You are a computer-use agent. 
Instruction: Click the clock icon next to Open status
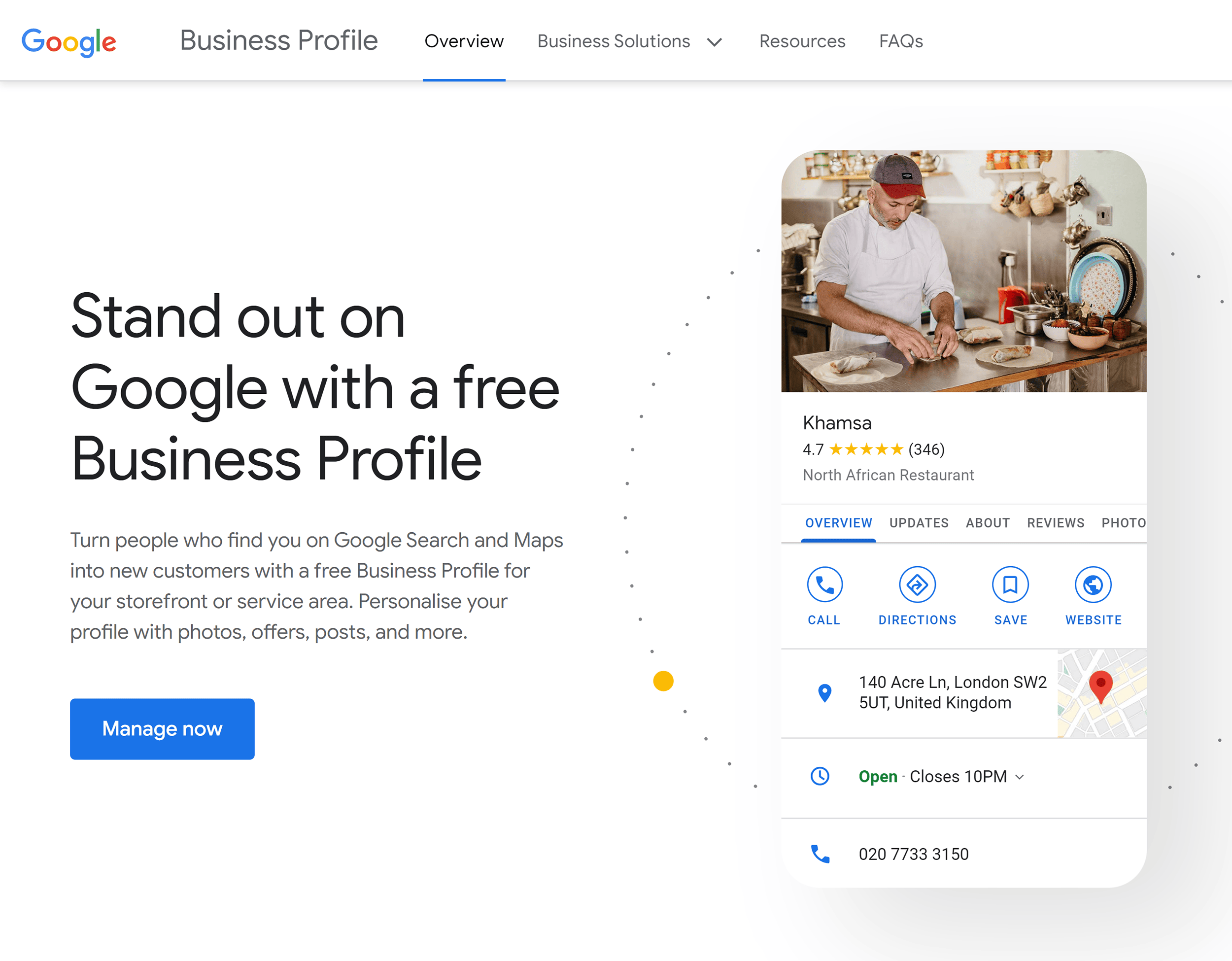click(821, 776)
